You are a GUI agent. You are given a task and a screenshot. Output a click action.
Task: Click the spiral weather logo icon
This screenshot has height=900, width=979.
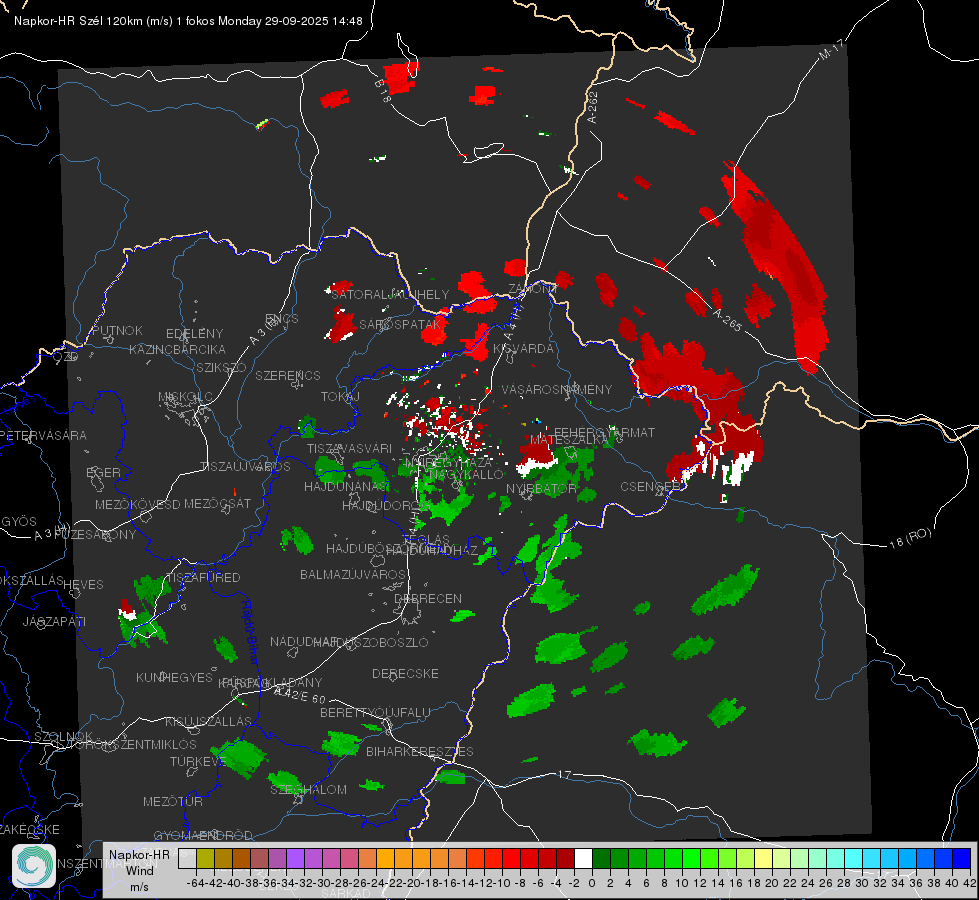(34, 866)
